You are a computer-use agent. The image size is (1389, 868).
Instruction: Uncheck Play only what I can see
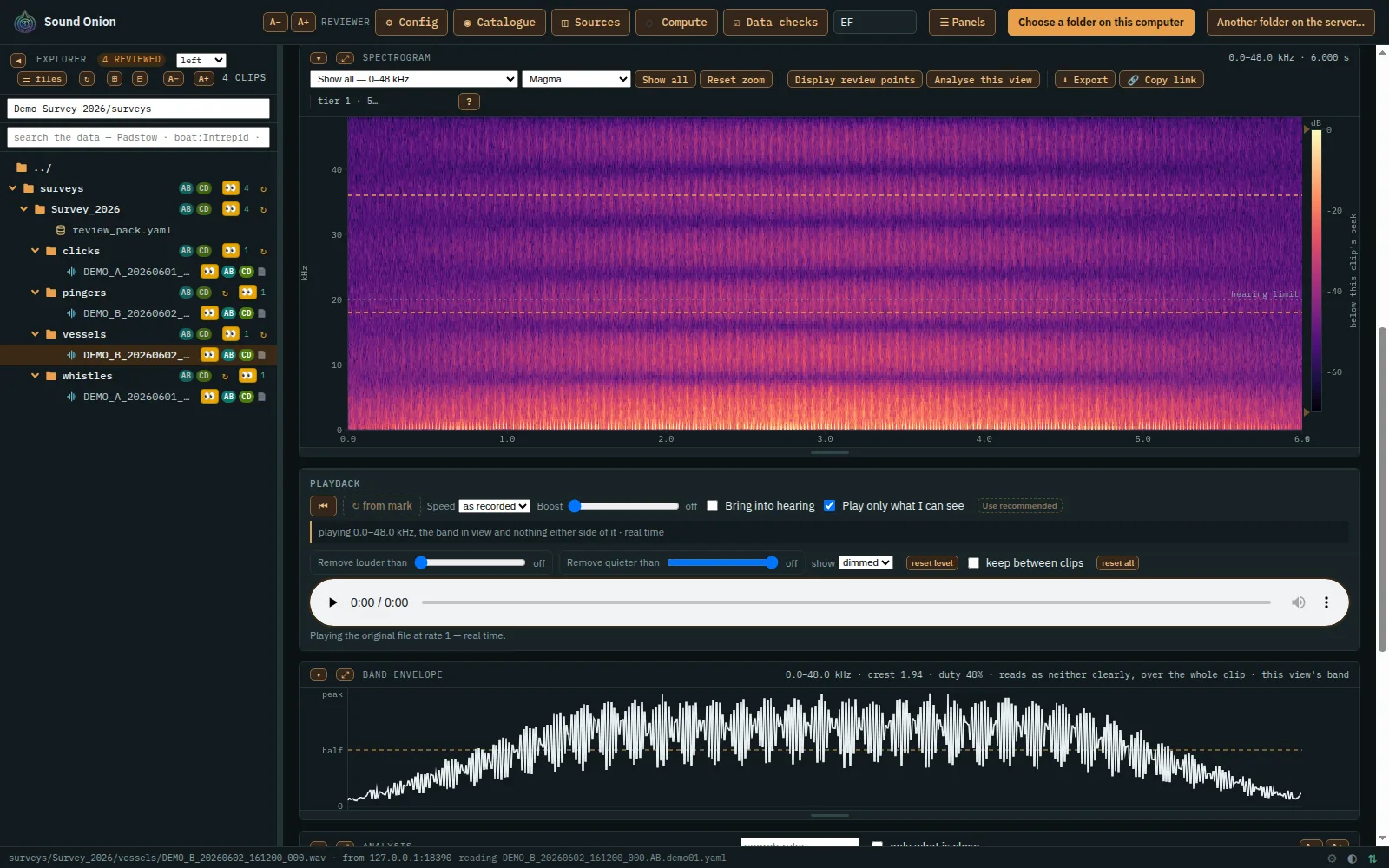pyautogui.click(x=829, y=506)
